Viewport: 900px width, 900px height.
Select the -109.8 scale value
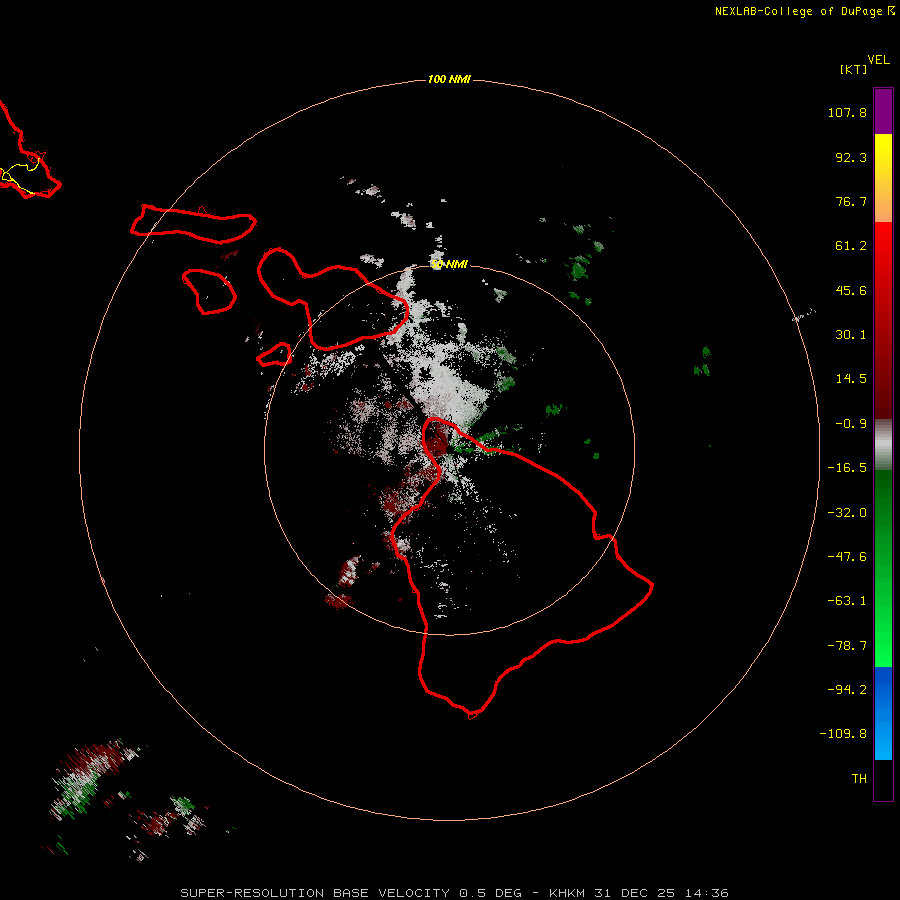tap(843, 734)
